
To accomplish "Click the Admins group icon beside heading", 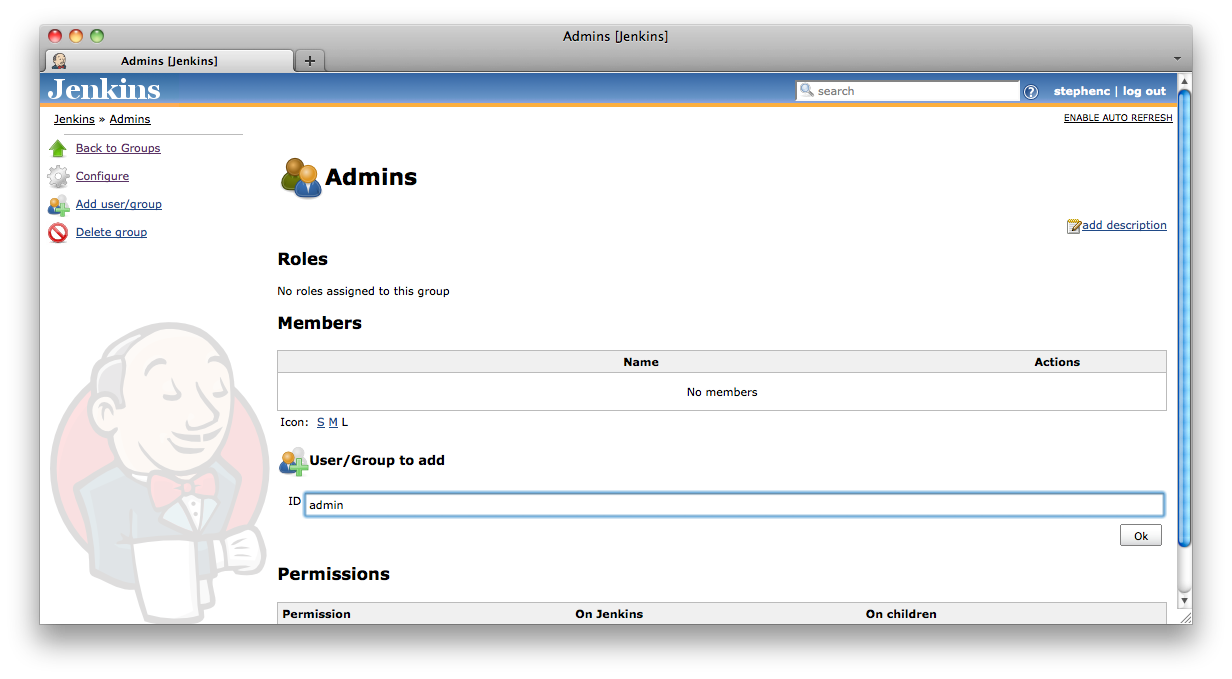I will tap(301, 177).
